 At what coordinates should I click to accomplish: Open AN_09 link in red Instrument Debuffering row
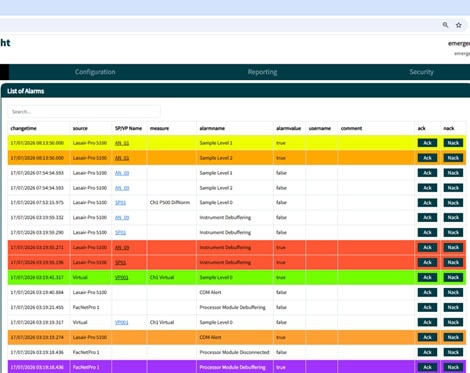click(122, 248)
